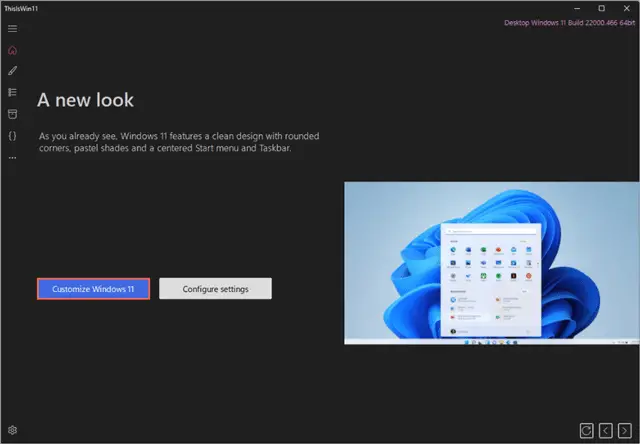Viewport: 640px width, 444px height.
Task: Click the Customize Windows 11 button
Action: [x=93, y=289]
